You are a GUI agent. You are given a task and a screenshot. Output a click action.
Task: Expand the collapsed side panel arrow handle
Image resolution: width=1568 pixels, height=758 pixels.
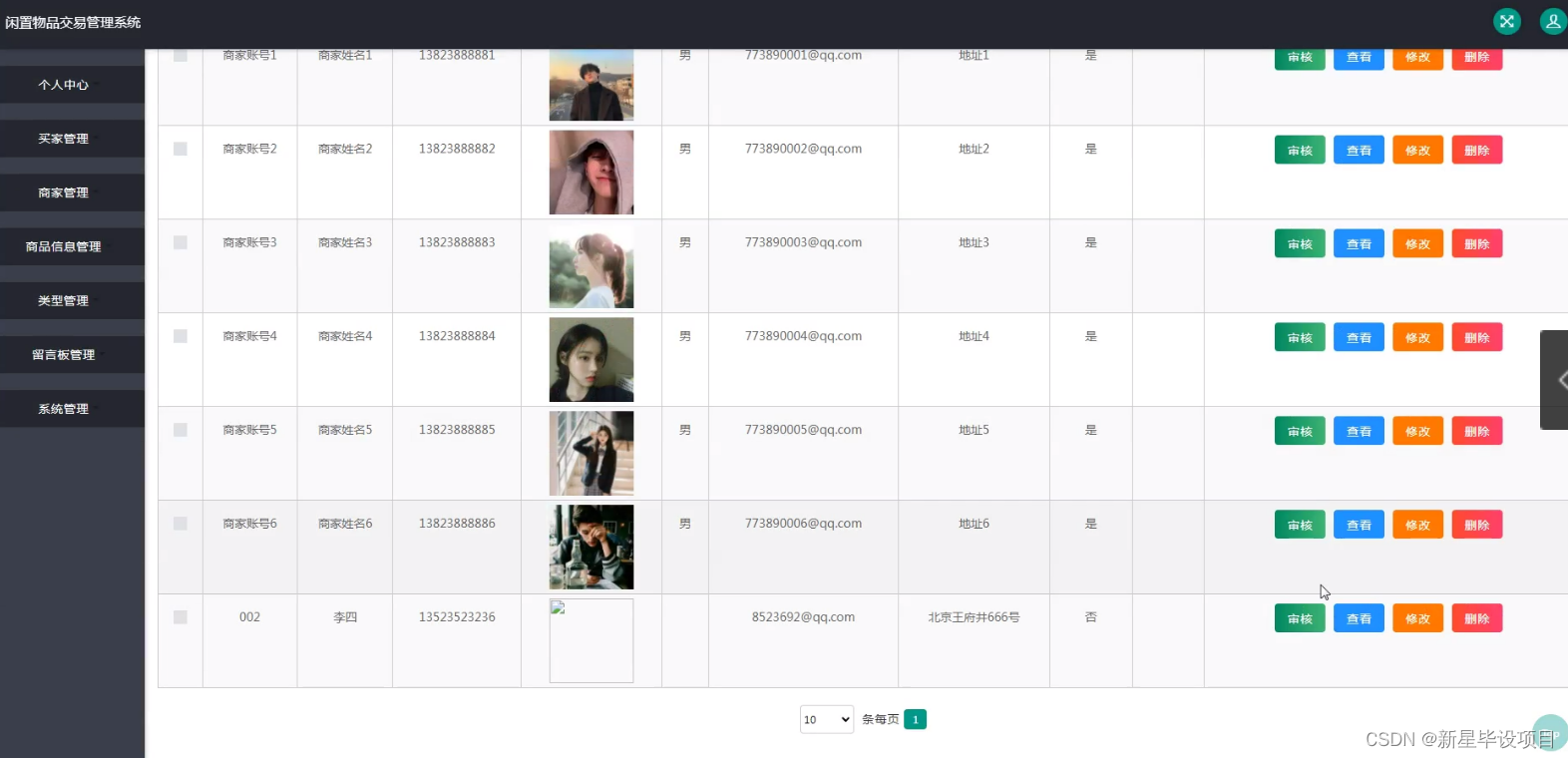[x=1556, y=380]
